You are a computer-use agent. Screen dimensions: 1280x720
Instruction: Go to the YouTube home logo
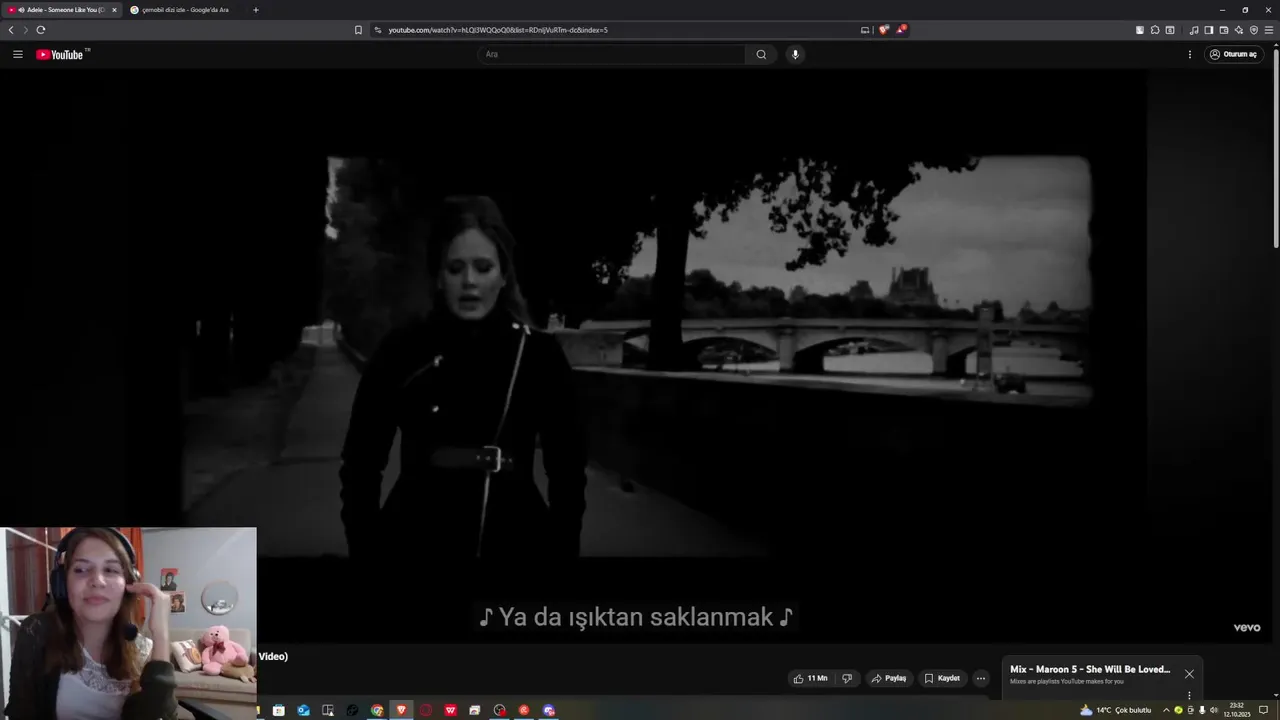coord(62,54)
